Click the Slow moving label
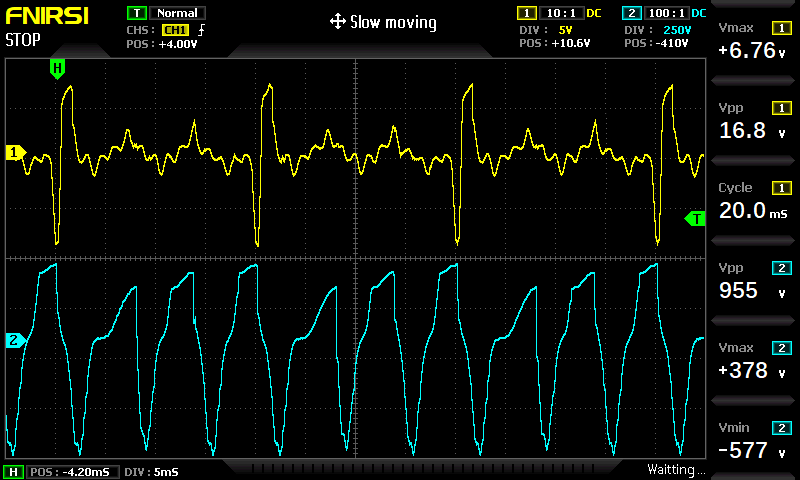Viewport: 800px width, 480px height. pyautogui.click(x=393, y=22)
